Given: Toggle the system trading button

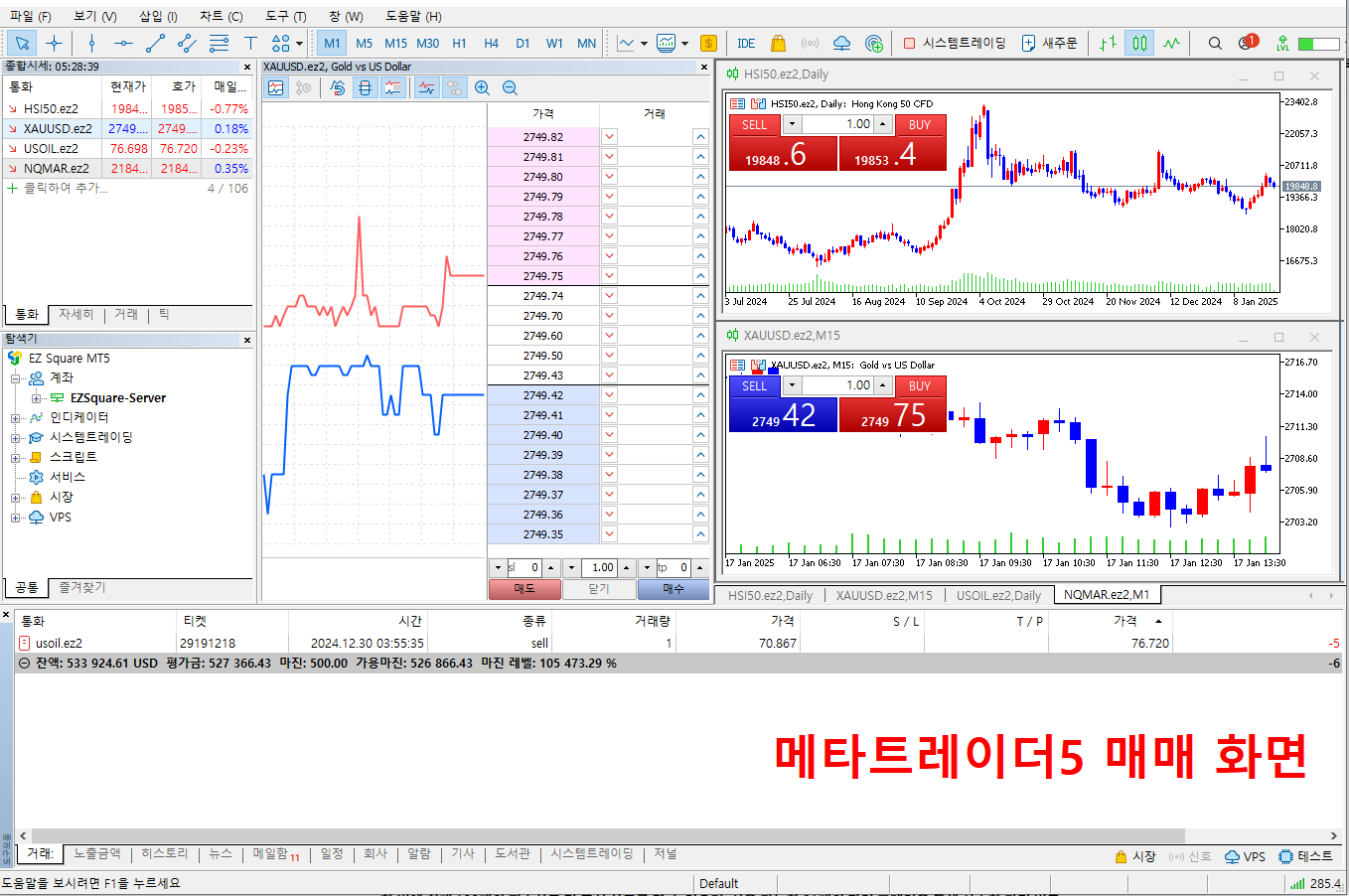Looking at the screenshot, I should coord(954,43).
